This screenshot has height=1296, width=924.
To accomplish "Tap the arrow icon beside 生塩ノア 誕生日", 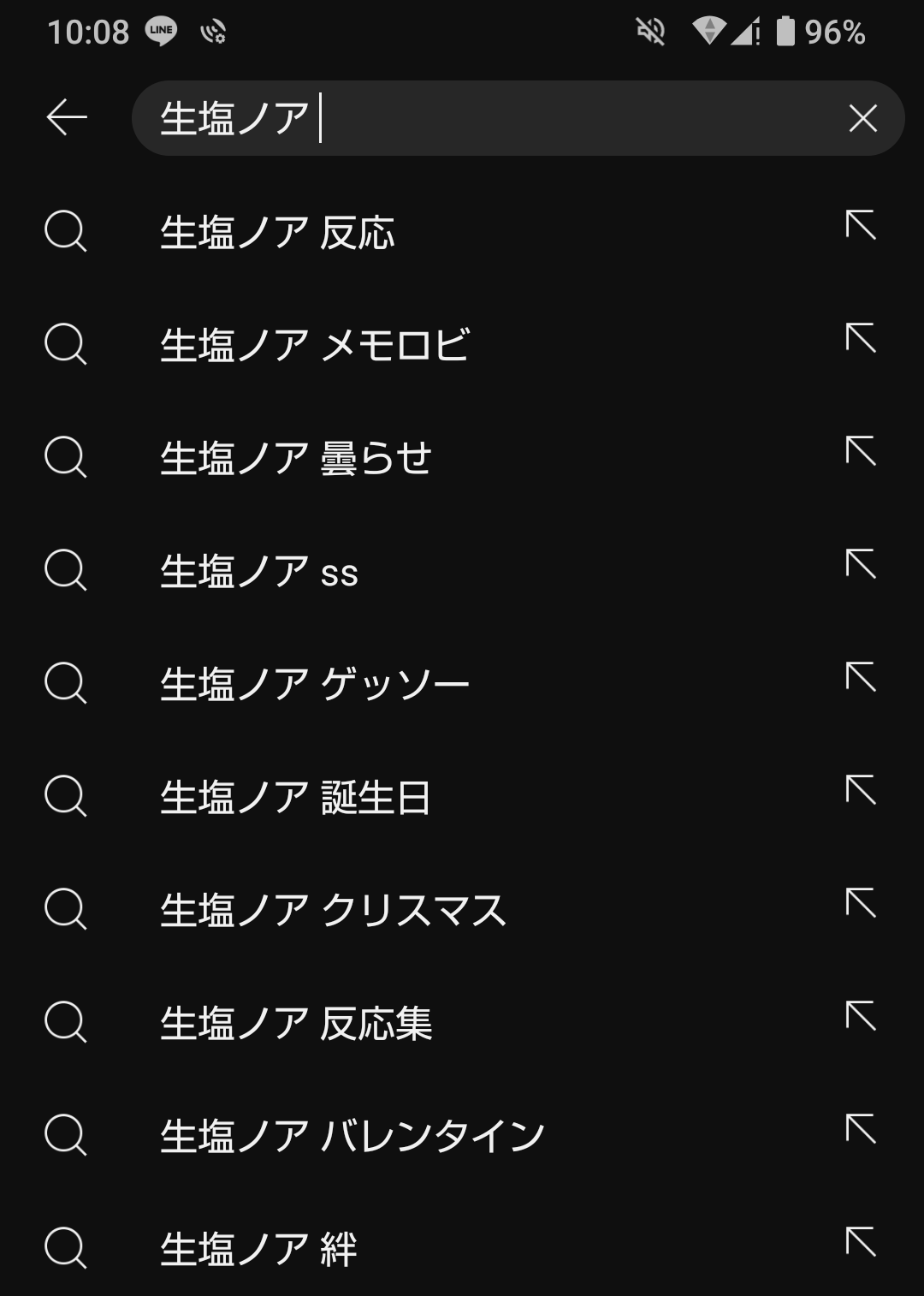I will (x=861, y=790).
